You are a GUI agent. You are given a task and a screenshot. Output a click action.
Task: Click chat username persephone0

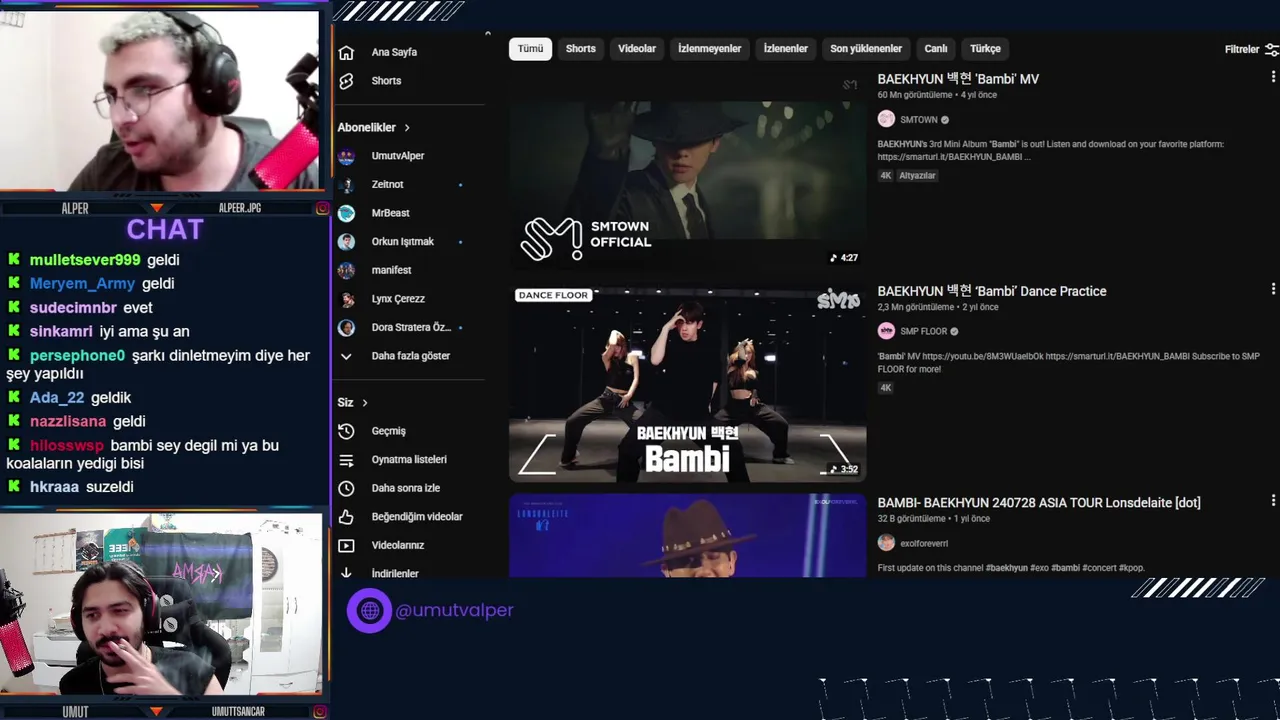(x=77, y=356)
